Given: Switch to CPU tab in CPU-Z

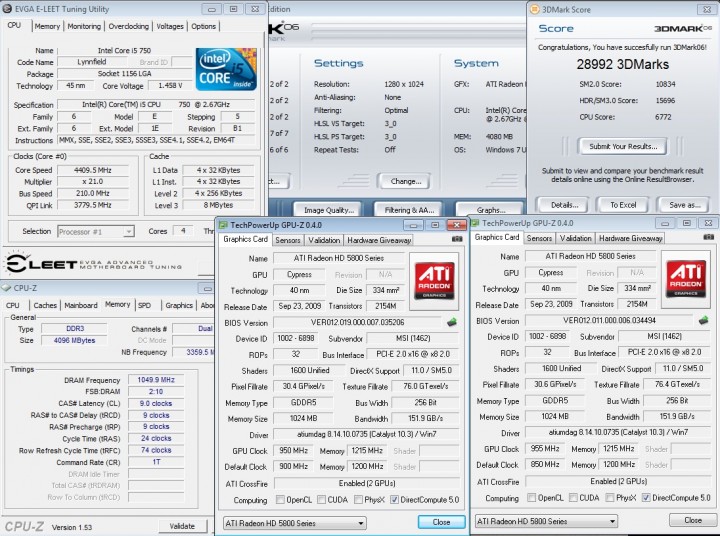Looking at the screenshot, I should tap(13, 305).
